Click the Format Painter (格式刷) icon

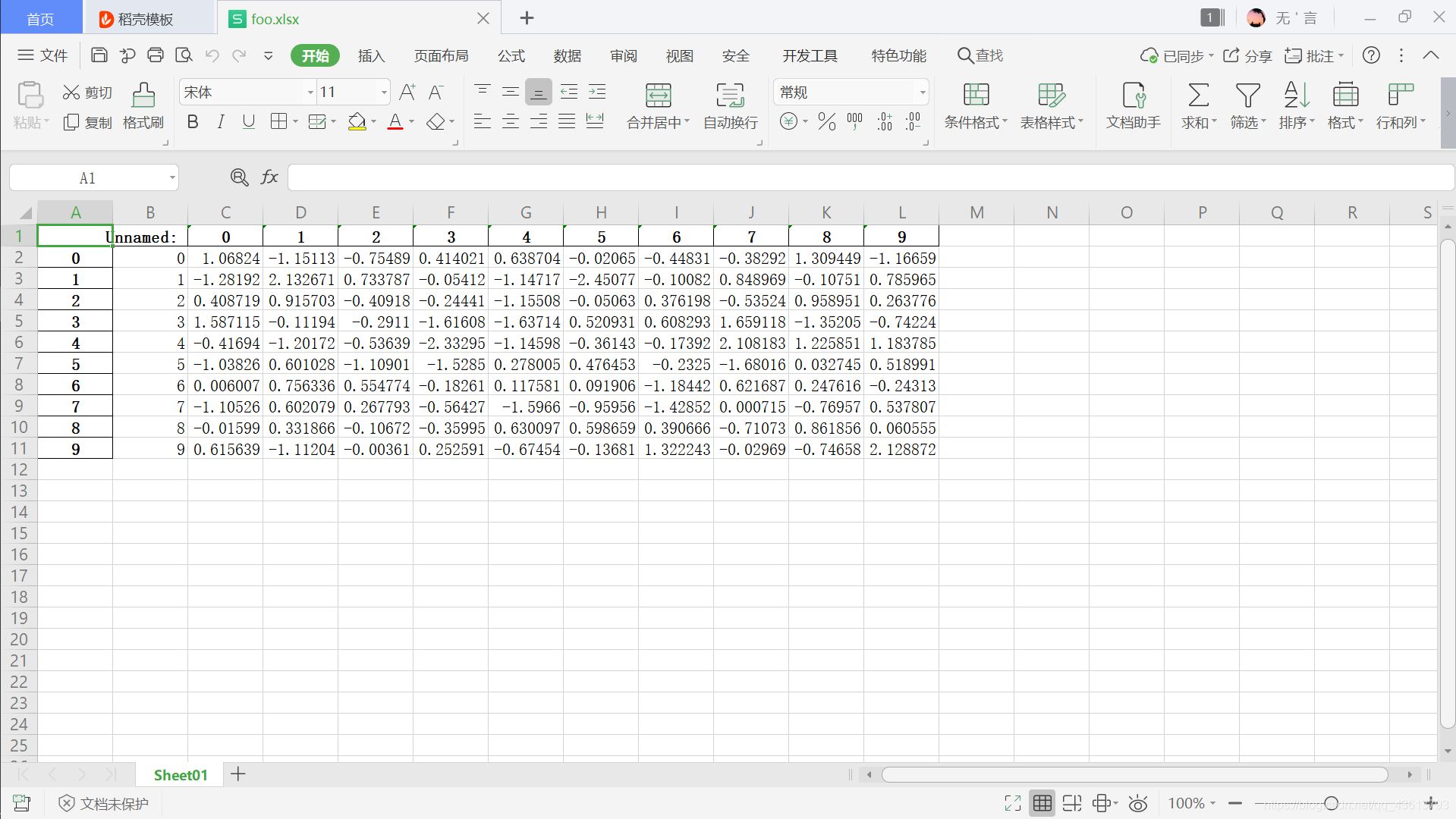point(143,95)
